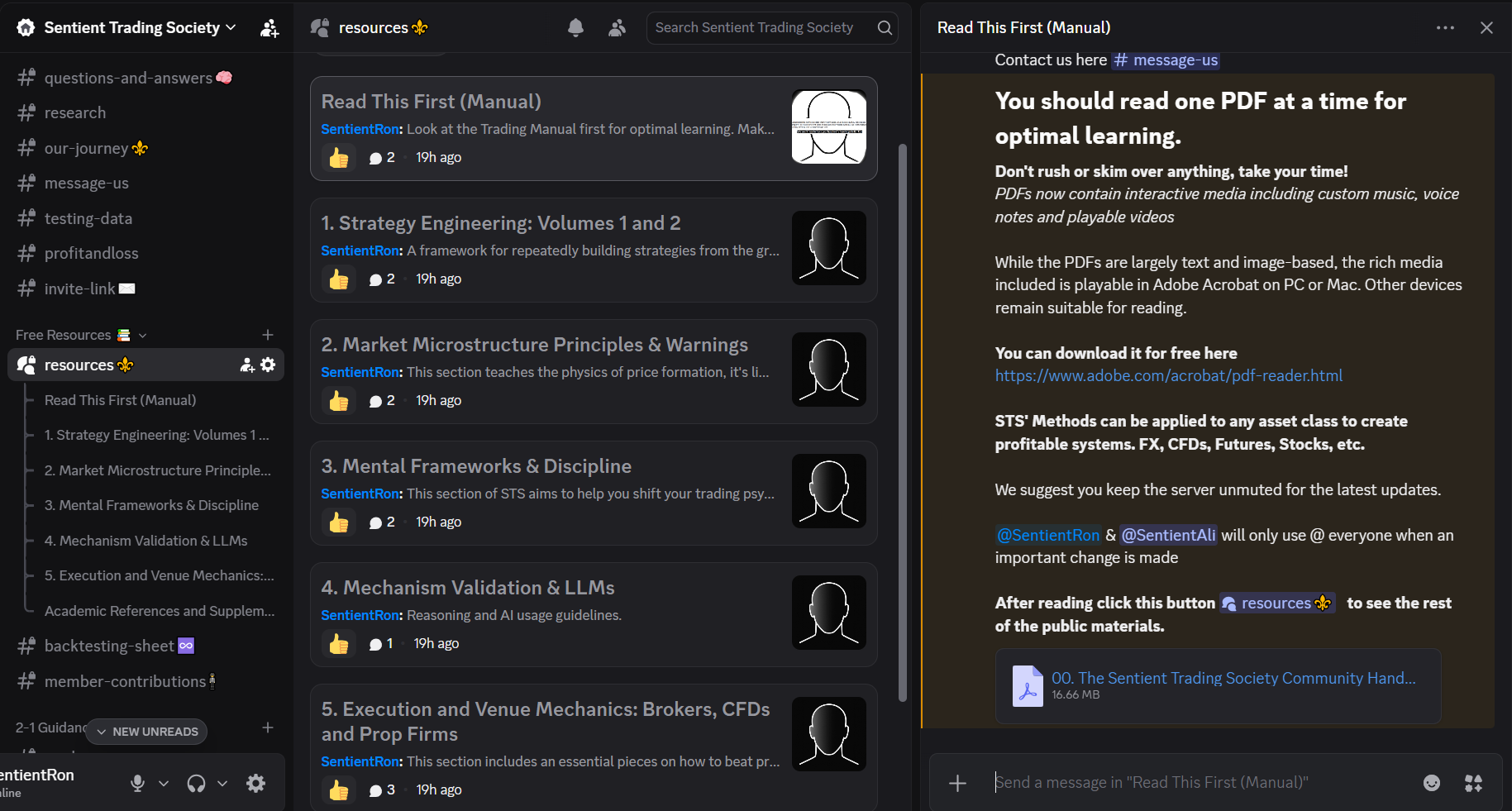Click the @SentientRon mention
The width and height of the screenshot is (1512, 811).
[1048, 535]
